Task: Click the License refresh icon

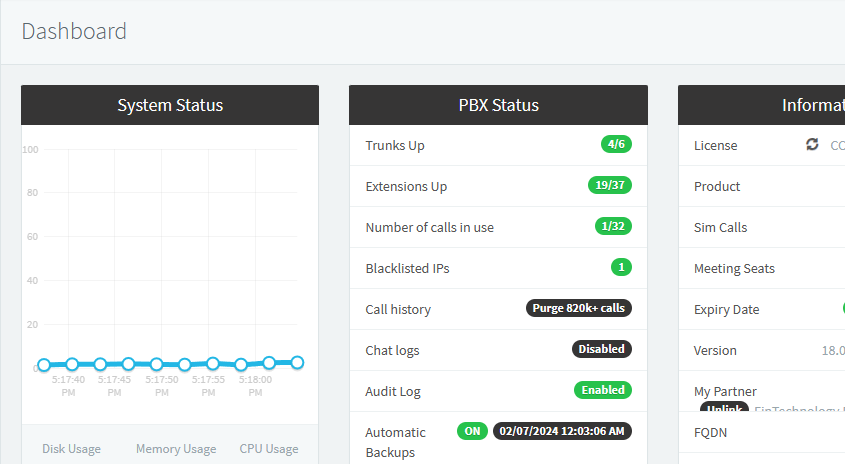Action: pyautogui.click(x=812, y=145)
